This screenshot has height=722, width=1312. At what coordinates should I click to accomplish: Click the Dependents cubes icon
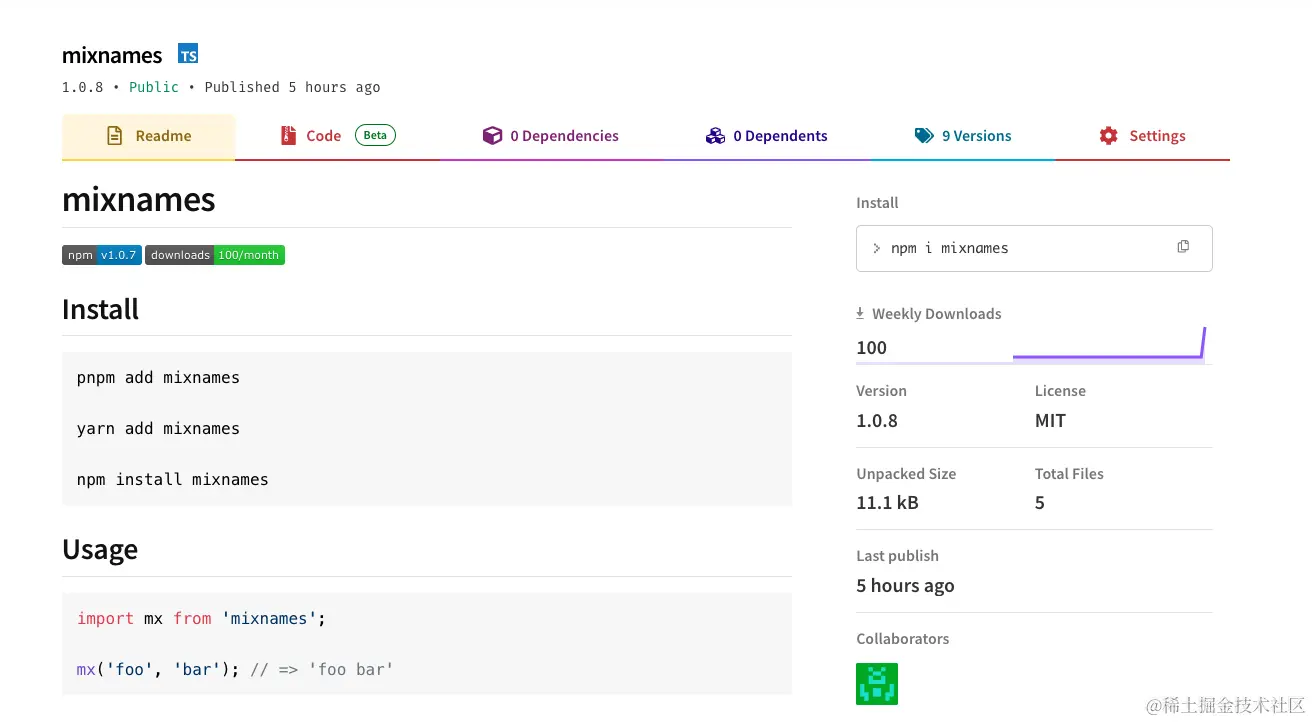click(715, 136)
